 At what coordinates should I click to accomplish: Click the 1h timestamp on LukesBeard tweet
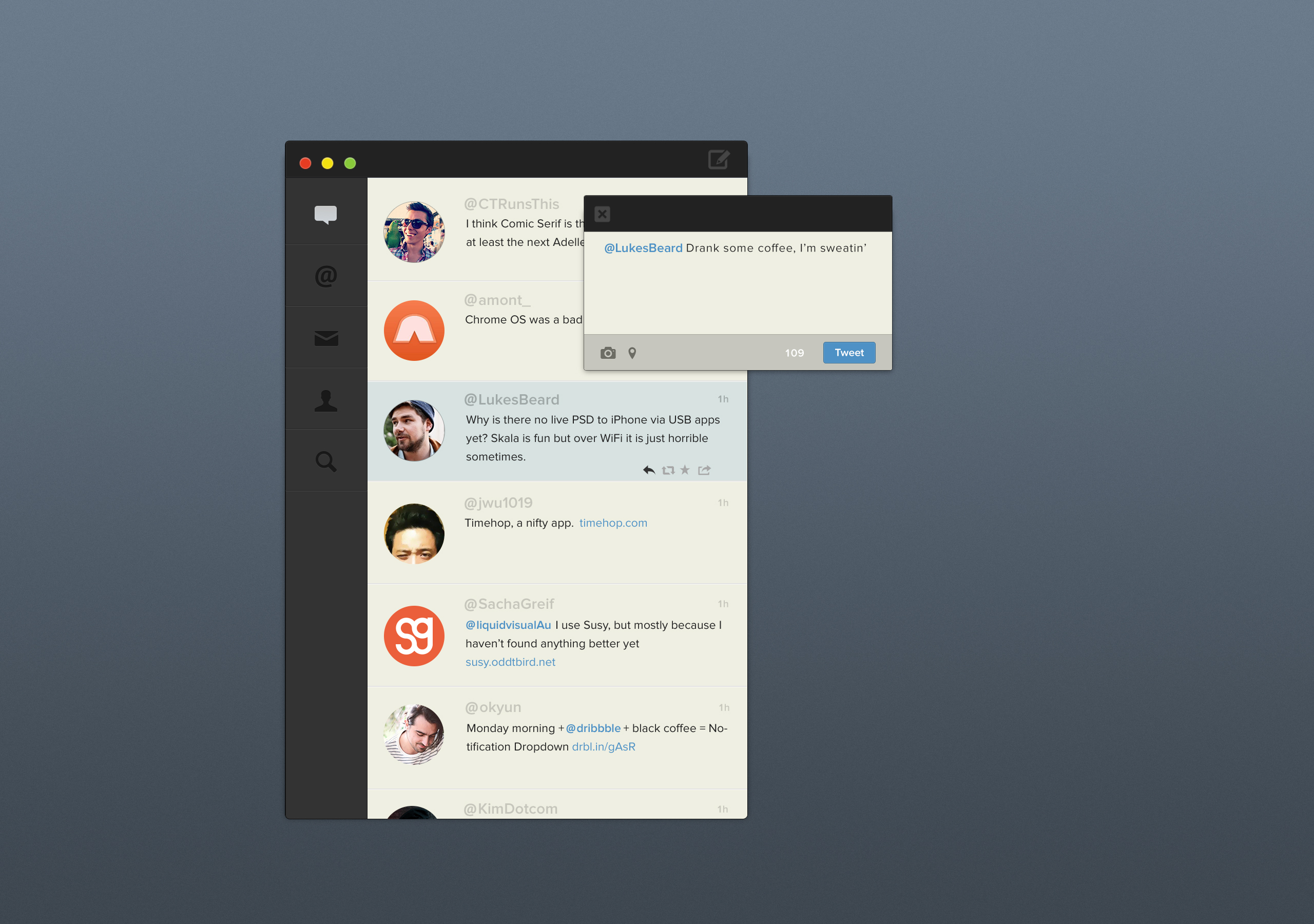click(723, 399)
